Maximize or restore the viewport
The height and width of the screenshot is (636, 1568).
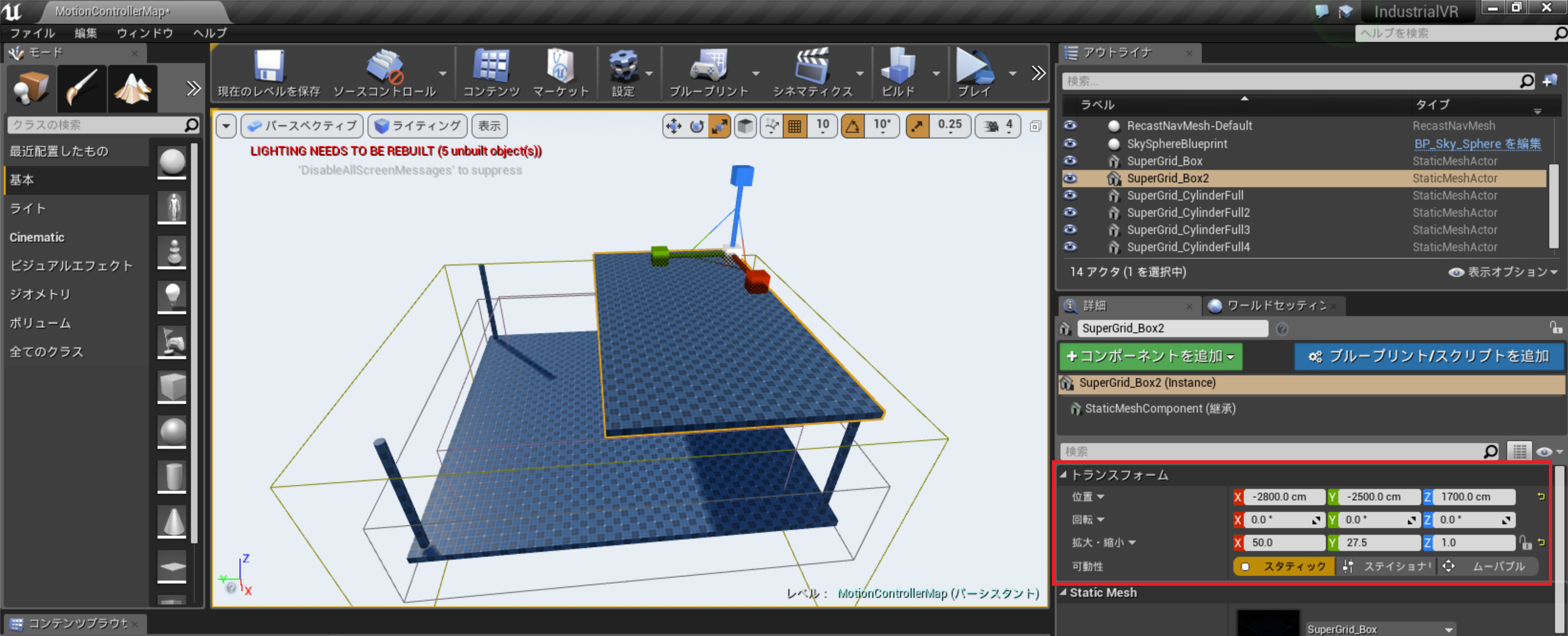click(x=1035, y=126)
